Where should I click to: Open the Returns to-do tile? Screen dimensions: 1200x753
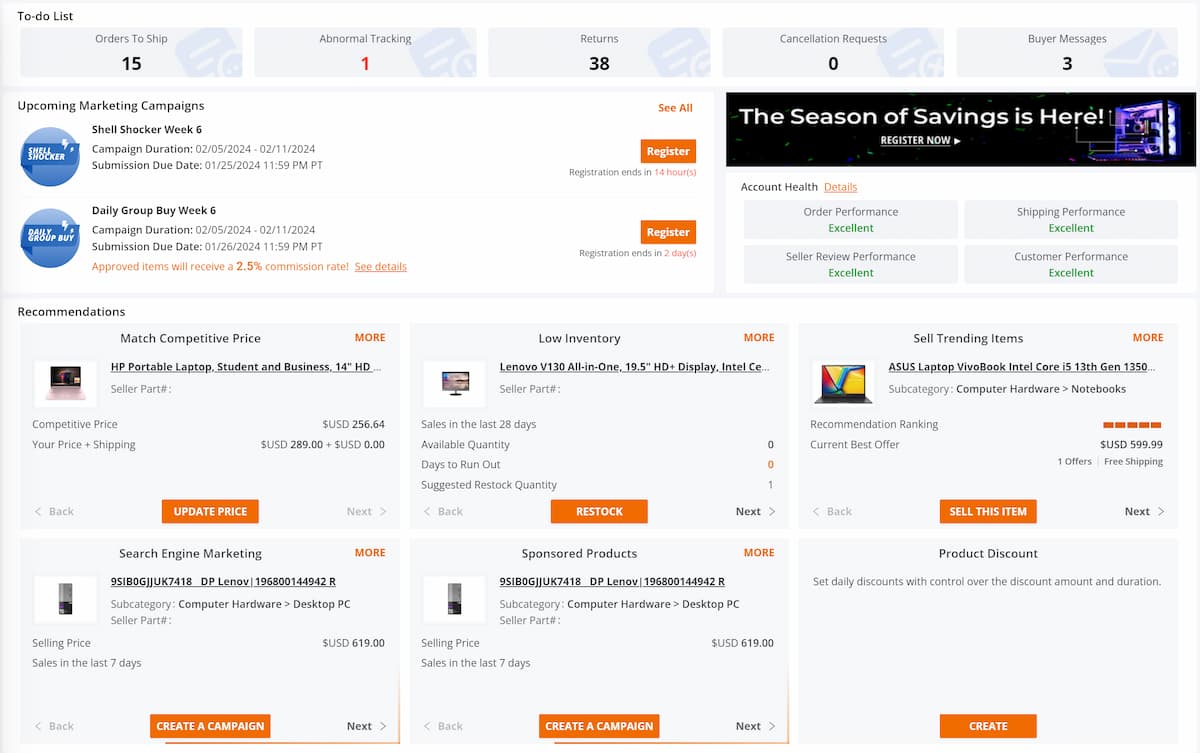[599, 53]
